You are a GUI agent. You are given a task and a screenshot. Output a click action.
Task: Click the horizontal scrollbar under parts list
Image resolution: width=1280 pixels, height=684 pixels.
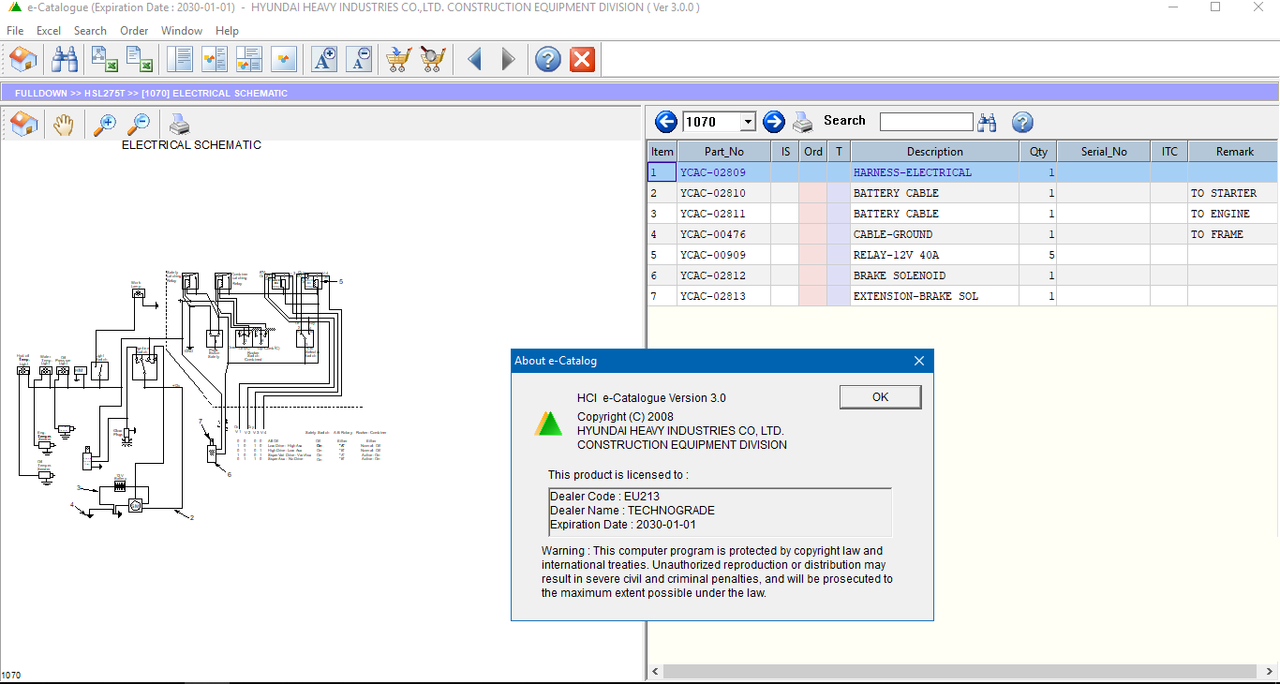tap(963, 671)
